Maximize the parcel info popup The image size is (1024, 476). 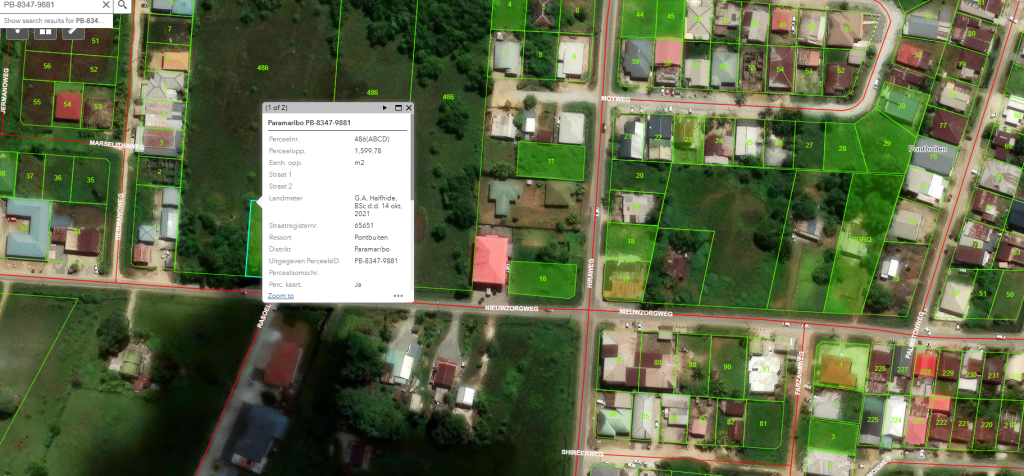397,107
